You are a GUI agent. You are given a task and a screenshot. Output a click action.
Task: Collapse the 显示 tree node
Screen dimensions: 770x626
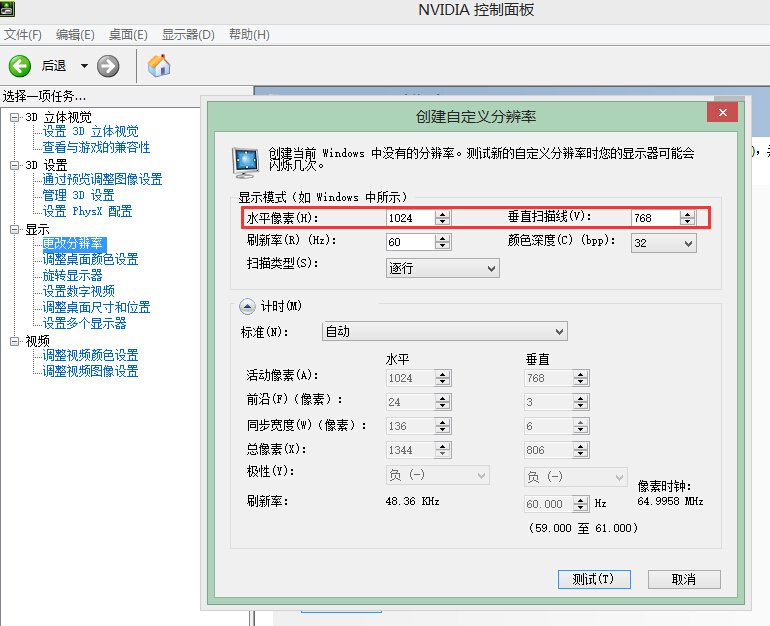(x=15, y=229)
